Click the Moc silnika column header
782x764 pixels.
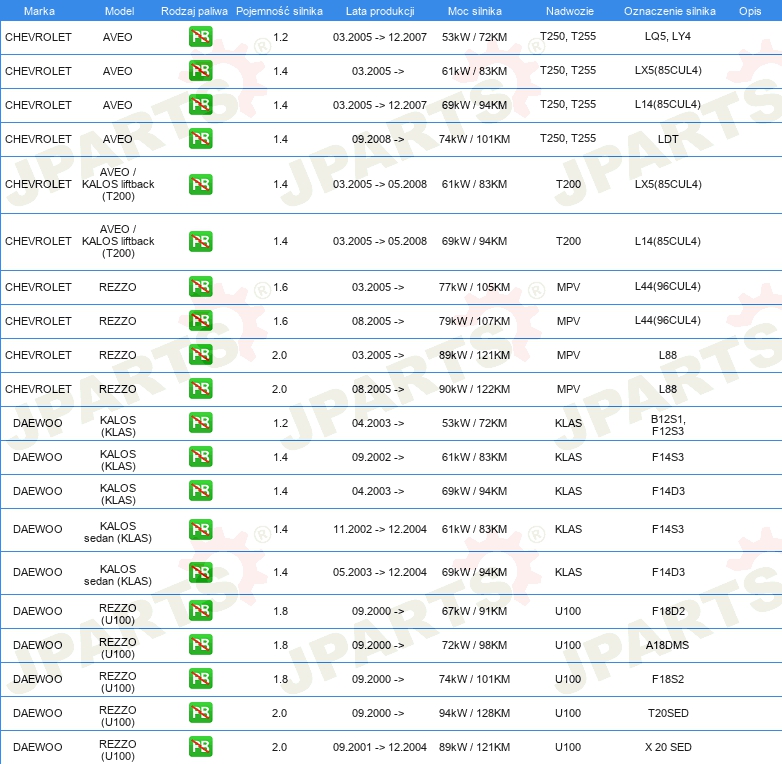coord(474,11)
